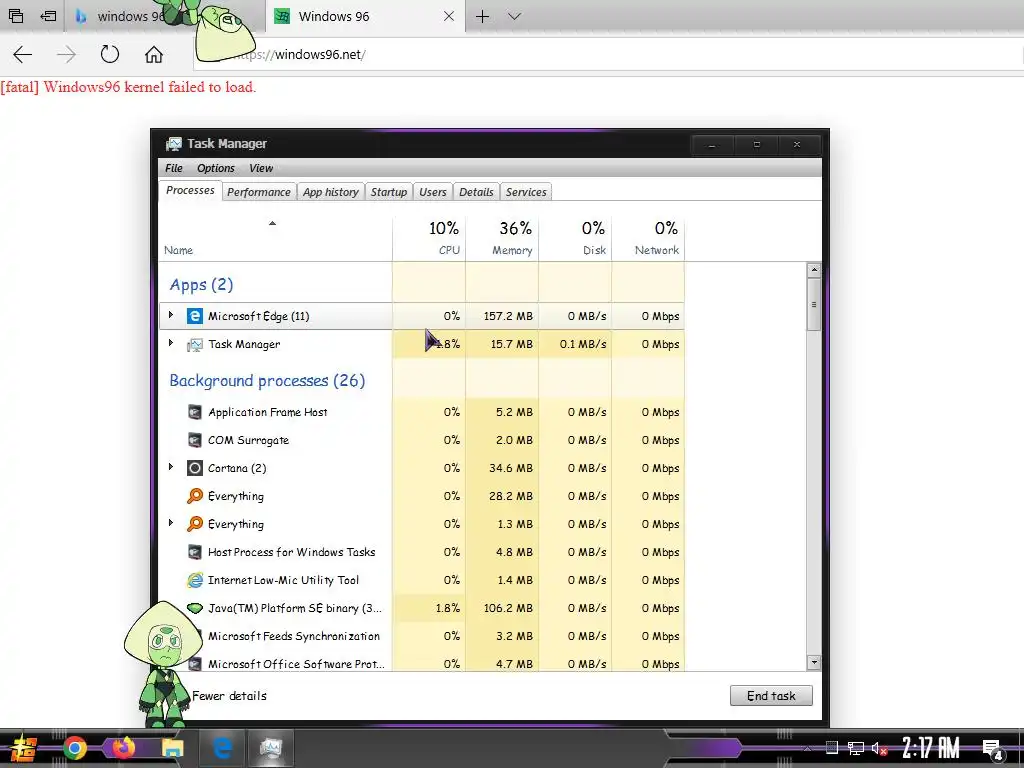Switch to the Details tab

coord(476,192)
